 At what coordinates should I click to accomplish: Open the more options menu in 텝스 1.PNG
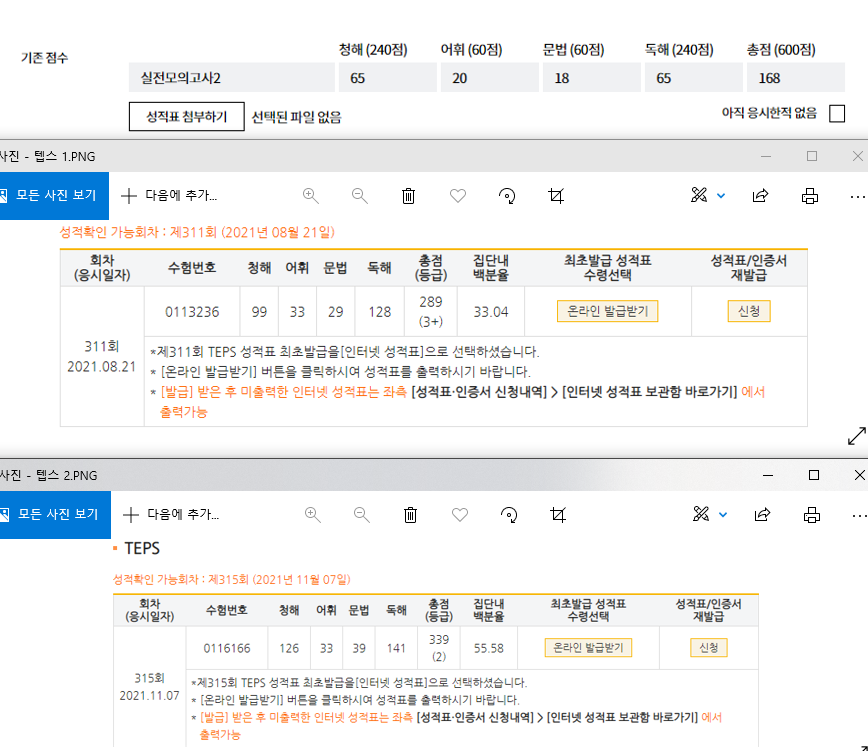pos(856,196)
